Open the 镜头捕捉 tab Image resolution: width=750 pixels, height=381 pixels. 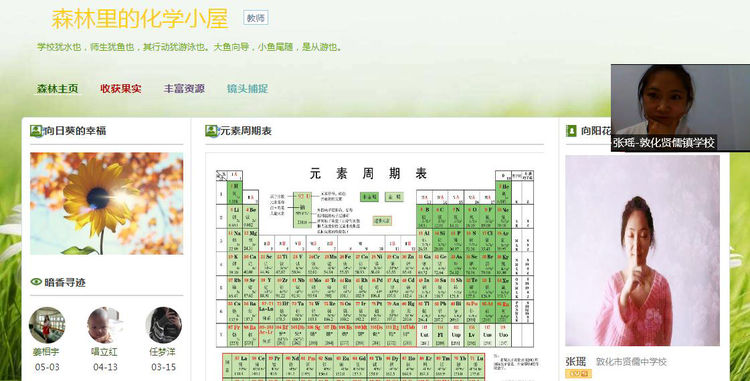pos(247,89)
